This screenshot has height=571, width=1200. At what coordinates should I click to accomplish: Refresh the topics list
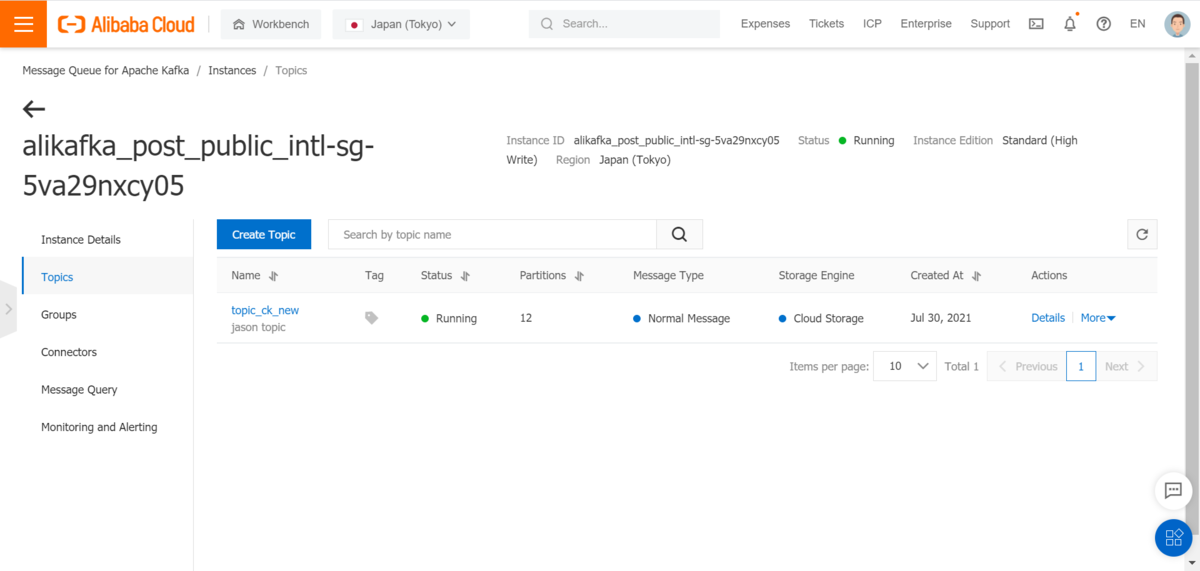[1142, 235]
